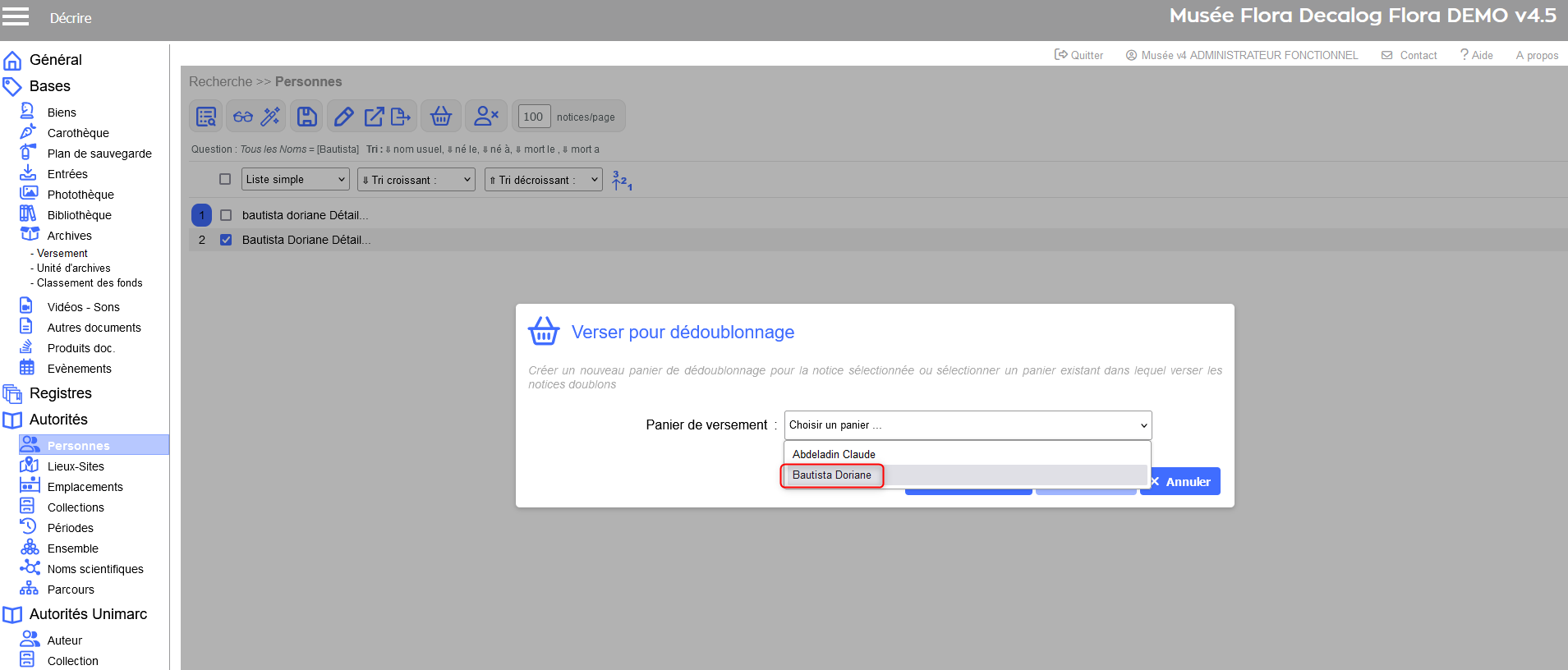
Task: Open the Liste simple dropdown
Action: (295, 179)
